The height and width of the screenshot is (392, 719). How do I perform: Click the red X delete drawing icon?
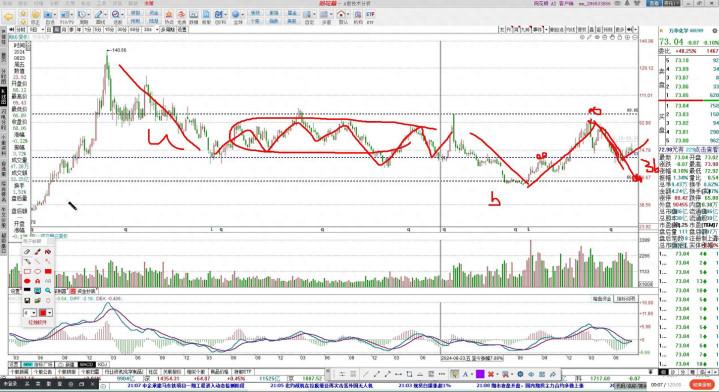pyautogui.click(x=491, y=374)
